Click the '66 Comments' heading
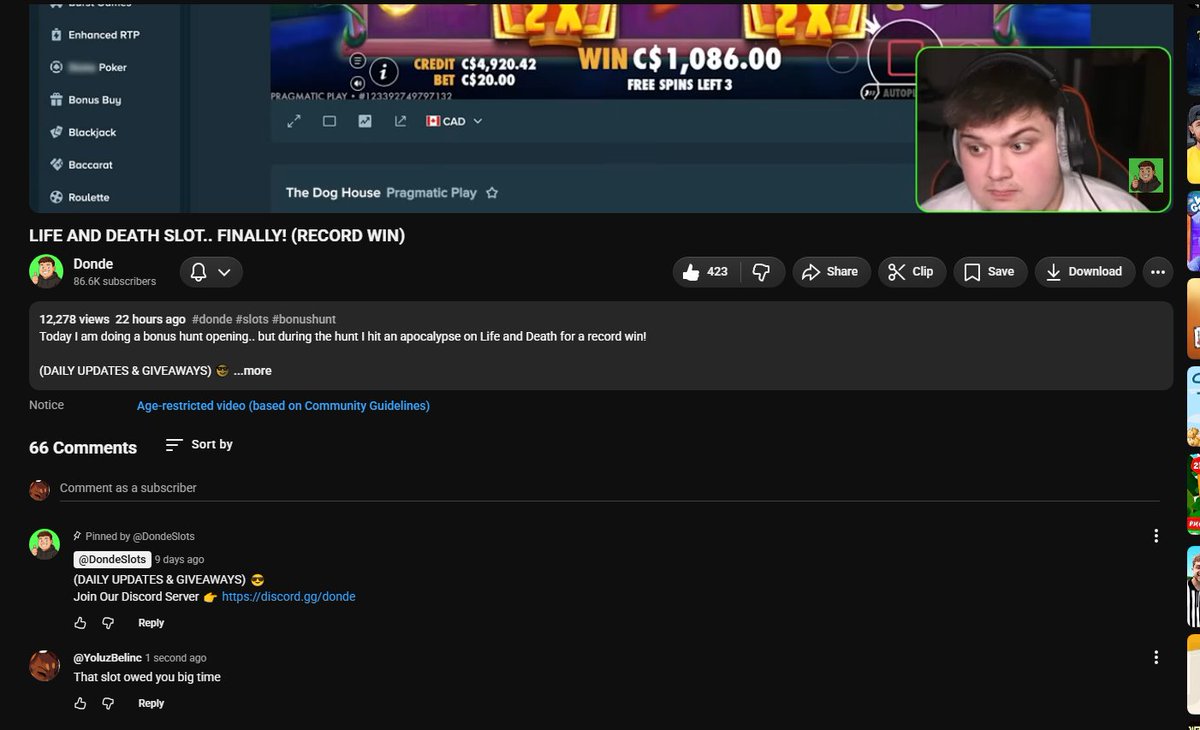 [x=83, y=448]
